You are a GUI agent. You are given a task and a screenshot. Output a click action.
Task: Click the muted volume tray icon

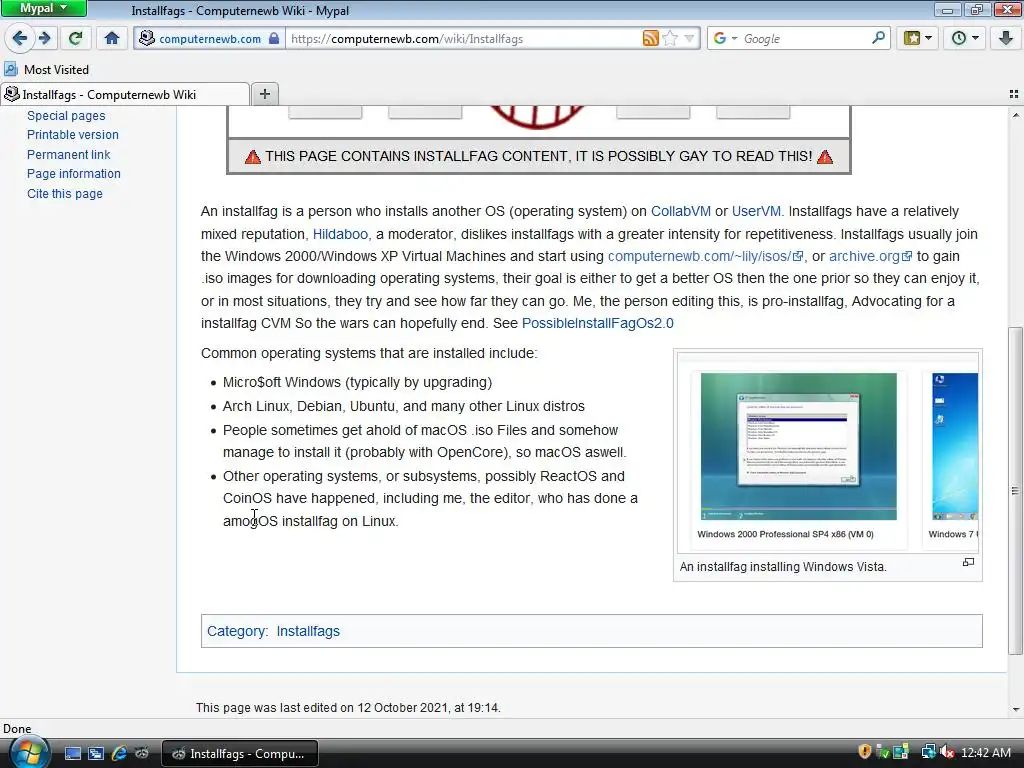pyautogui.click(x=947, y=752)
